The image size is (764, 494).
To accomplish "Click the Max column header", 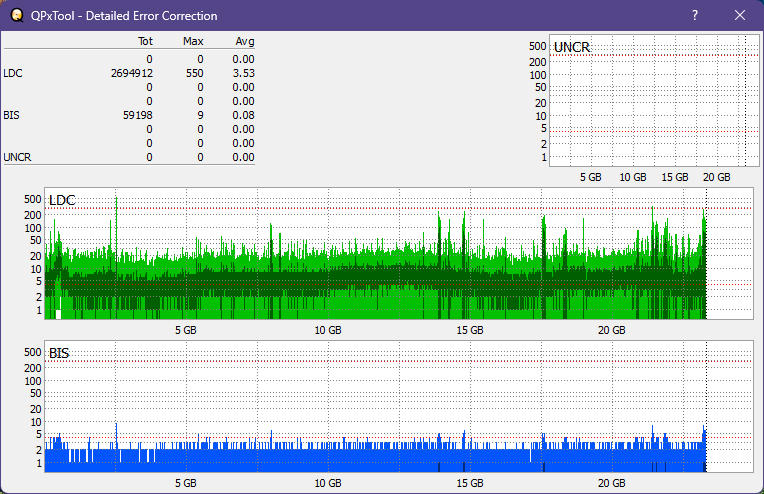I will [x=193, y=41].
